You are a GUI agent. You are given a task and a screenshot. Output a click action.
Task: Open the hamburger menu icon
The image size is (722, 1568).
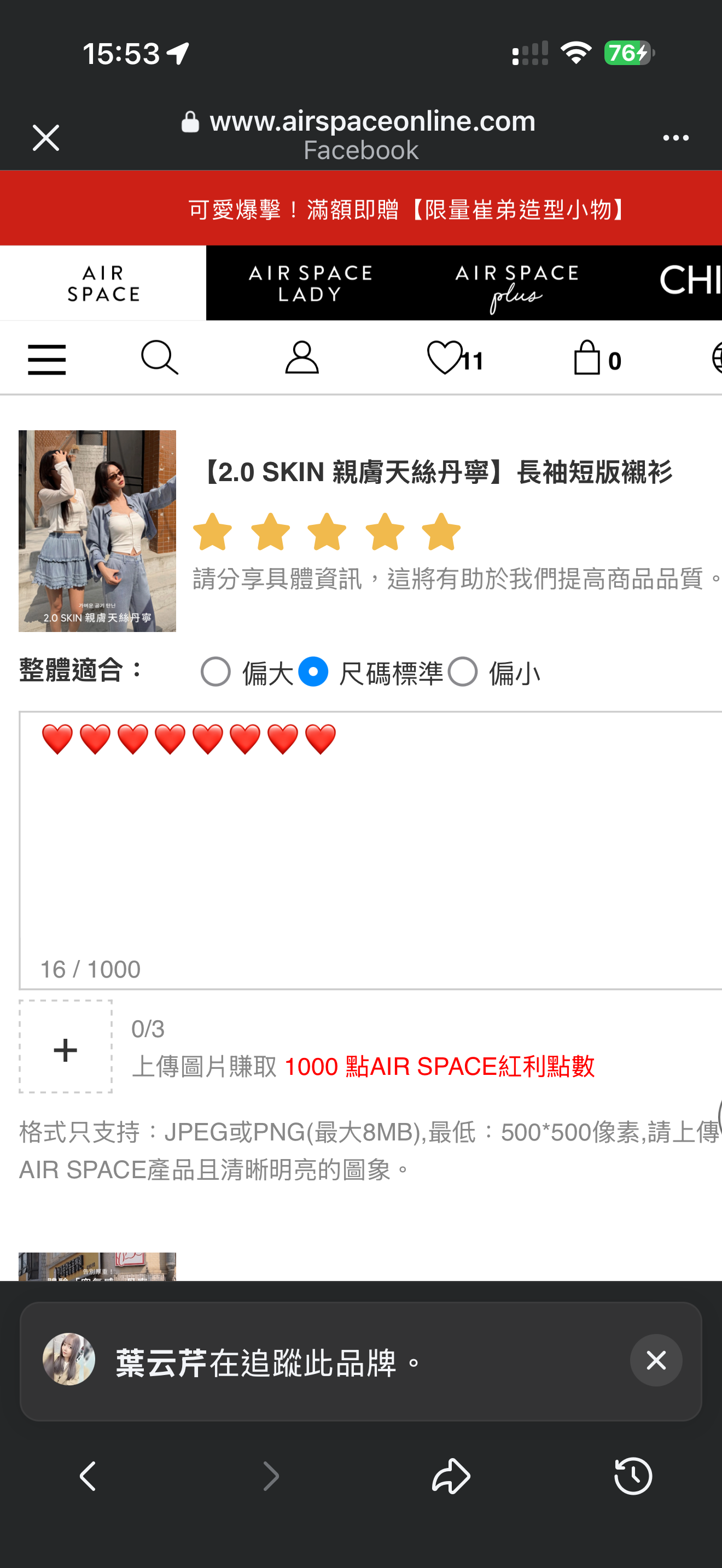(x=47, y=359)
